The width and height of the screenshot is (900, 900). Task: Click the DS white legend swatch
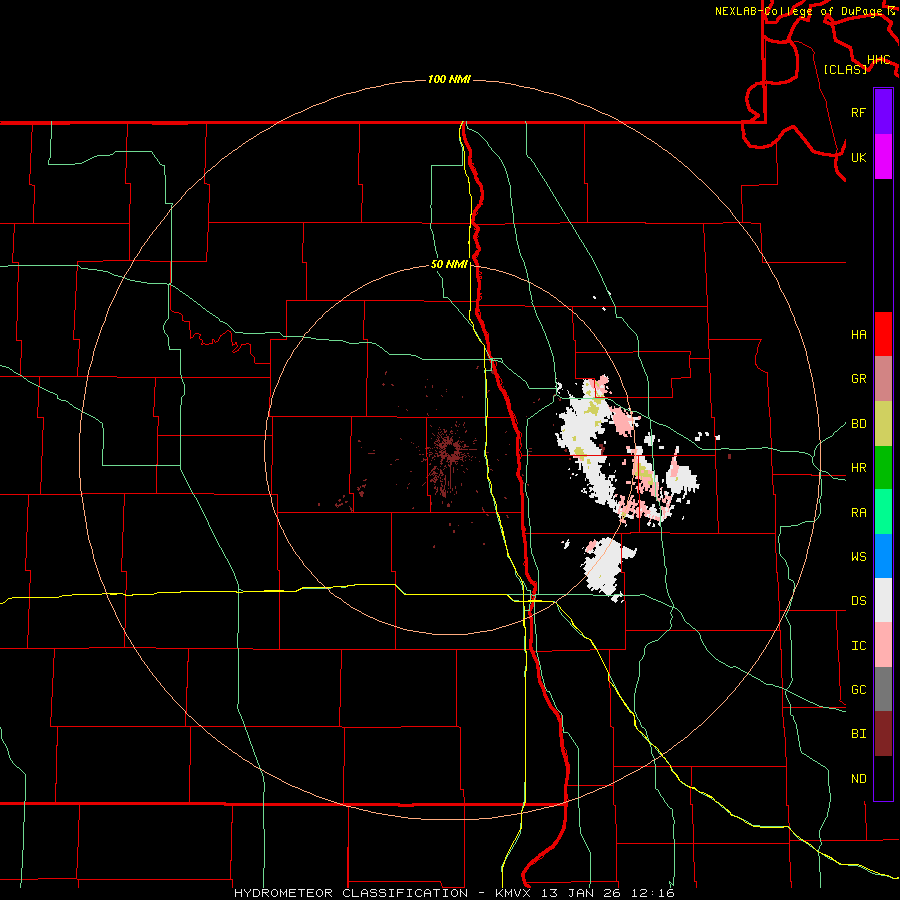[883, 600]
